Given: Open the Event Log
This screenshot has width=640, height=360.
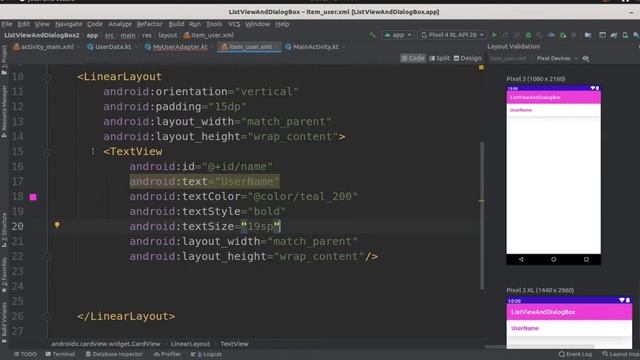Looking at the screenshot, I should coord(575,354).
